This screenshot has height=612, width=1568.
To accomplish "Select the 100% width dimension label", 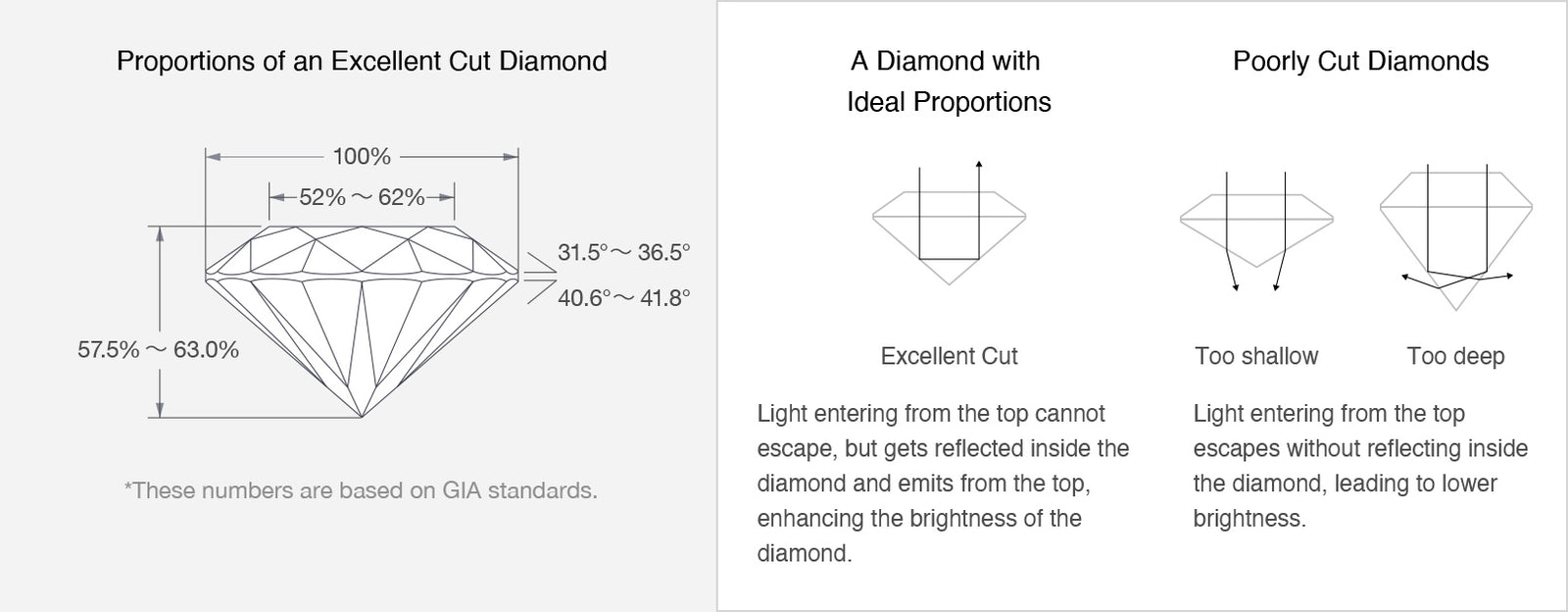I will click(x=362, y=156).
